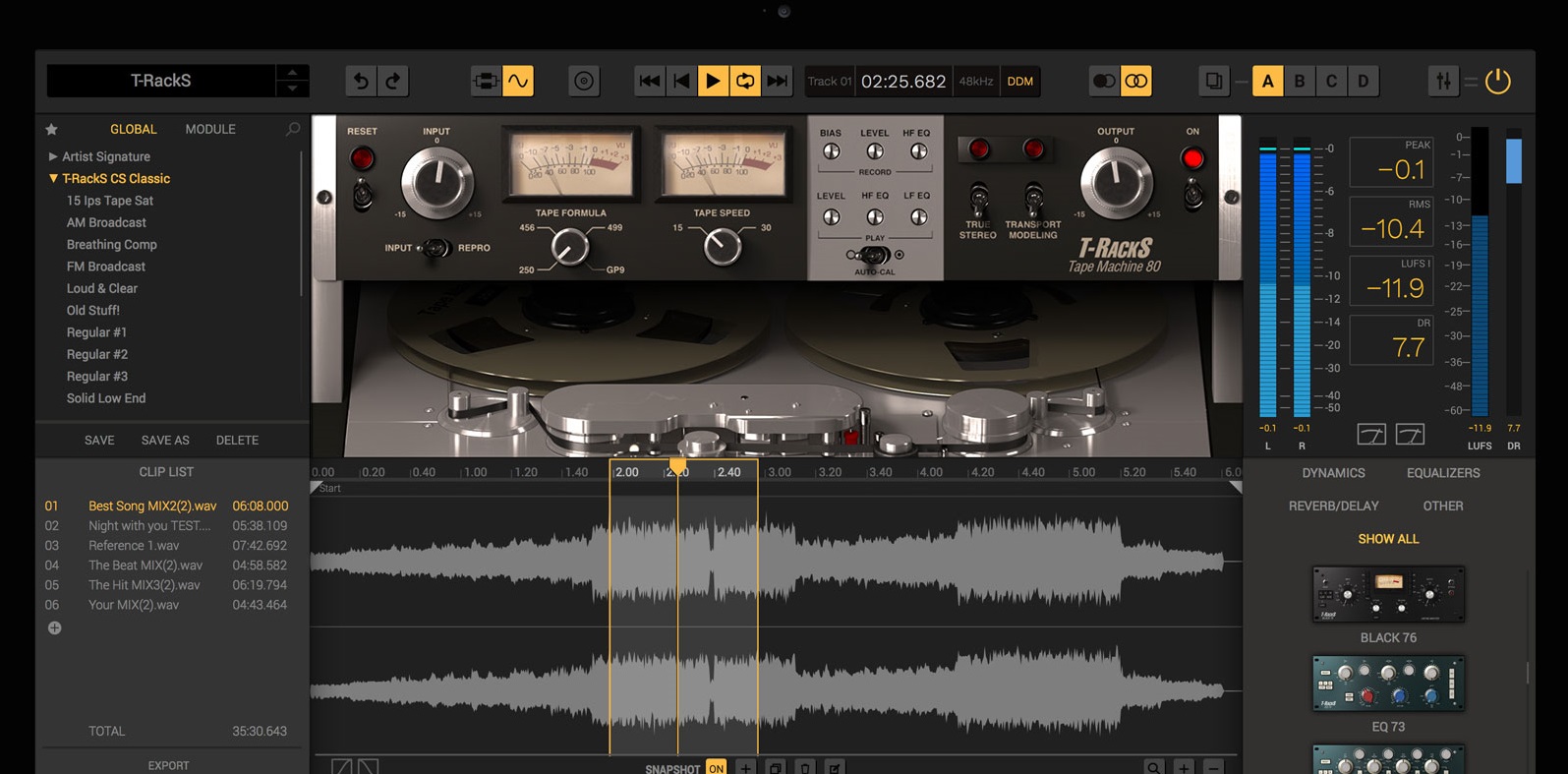Select comparison preset C
The image size is (1568, 774).
coord(1331,81)
